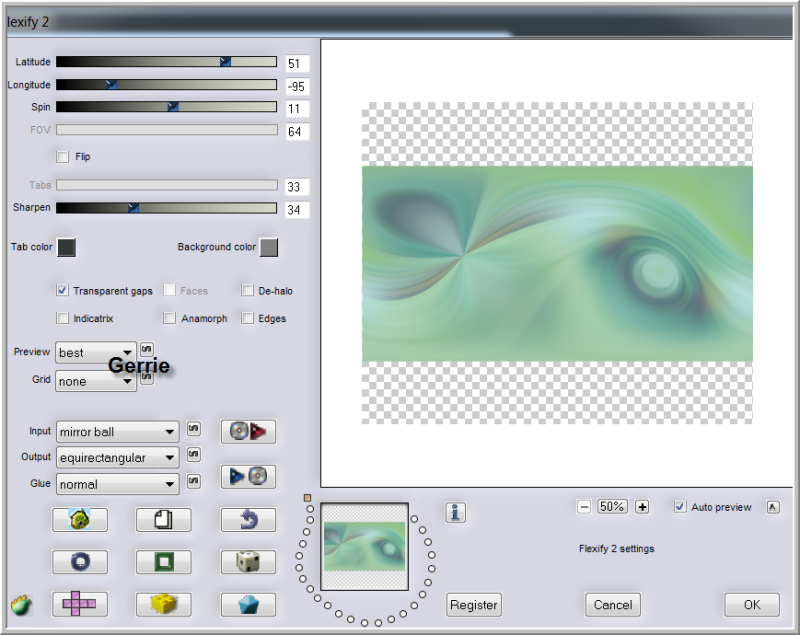
Task: Open the Glue mode dropdown
Action: click(117, 484)
